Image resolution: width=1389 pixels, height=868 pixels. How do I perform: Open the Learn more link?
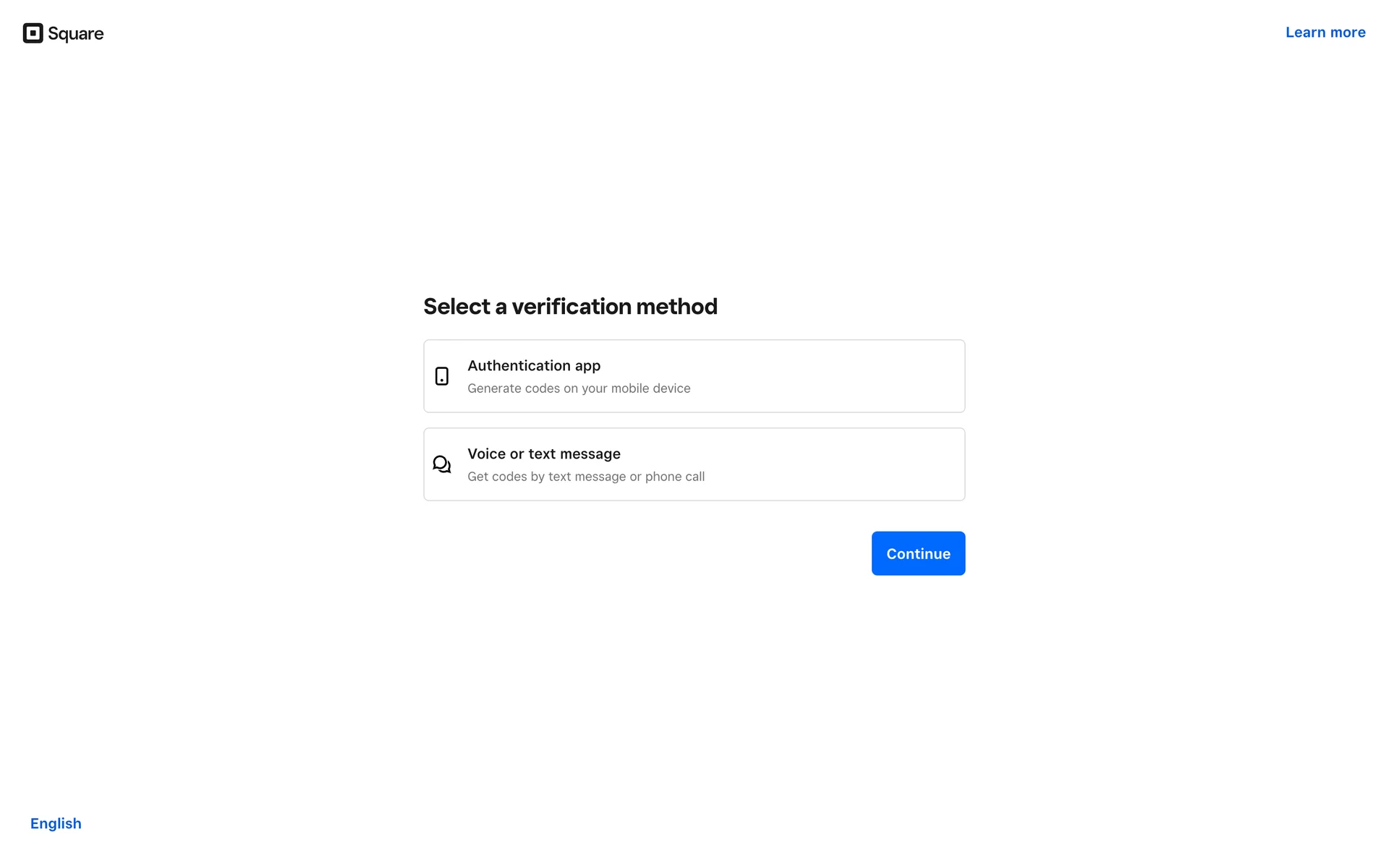click(1325, 33)
